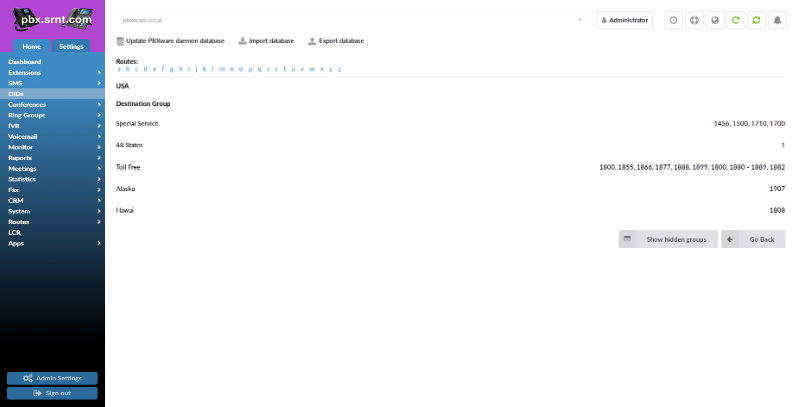Image resolution: width=797 pixels, height=407 pixels.
Task: Select the Alaska destination group
Action: (x=125, y=189)
